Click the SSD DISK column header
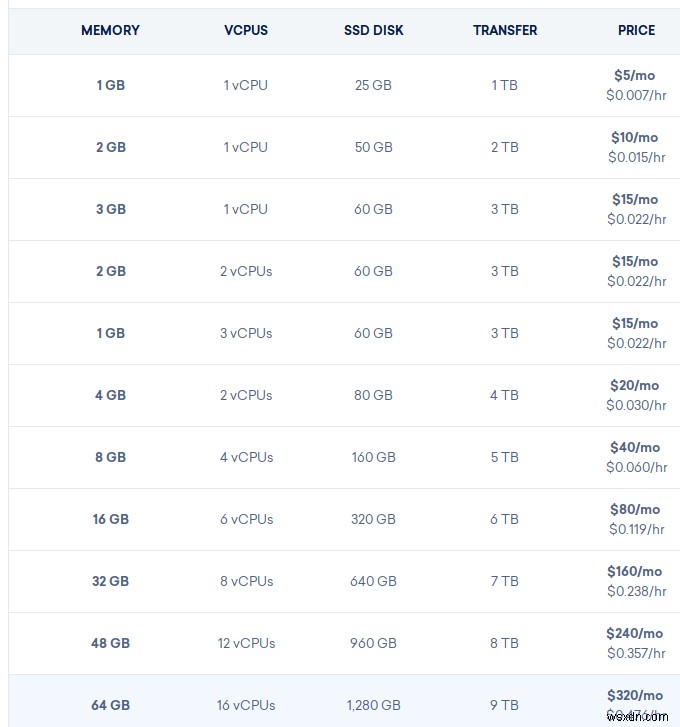Screen dimensions: 680x727 pyautogui.click(x=373, y=30)
